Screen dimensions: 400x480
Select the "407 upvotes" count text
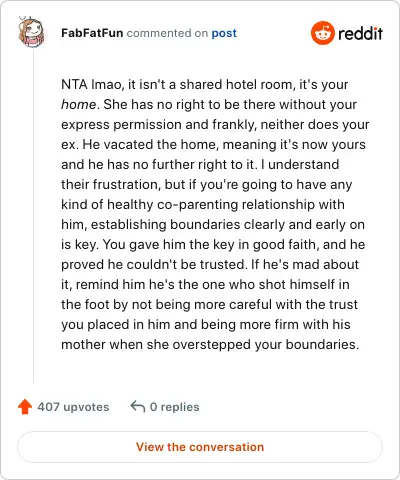pos(73,407)
